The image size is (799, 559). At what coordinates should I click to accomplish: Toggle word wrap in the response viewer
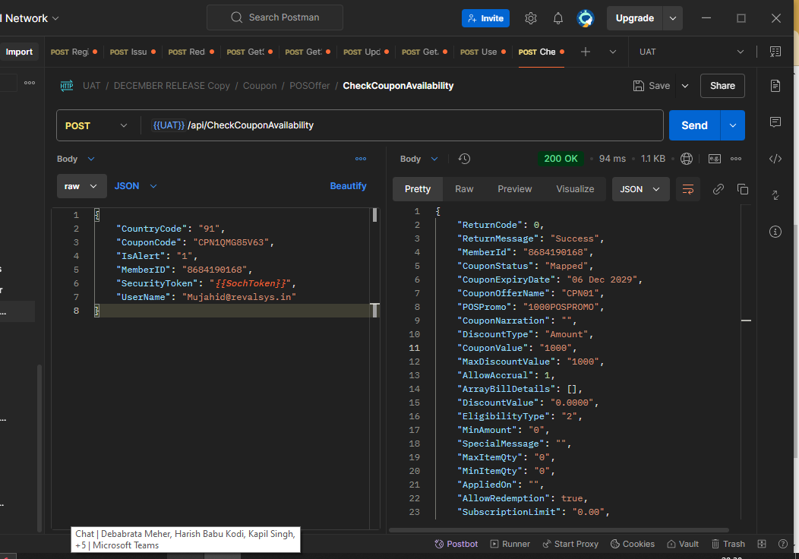point(688,189)
